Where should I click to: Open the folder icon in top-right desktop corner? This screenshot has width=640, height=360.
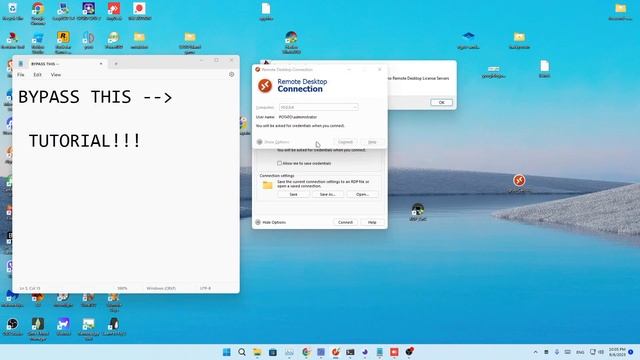click(x=620, y=11)
